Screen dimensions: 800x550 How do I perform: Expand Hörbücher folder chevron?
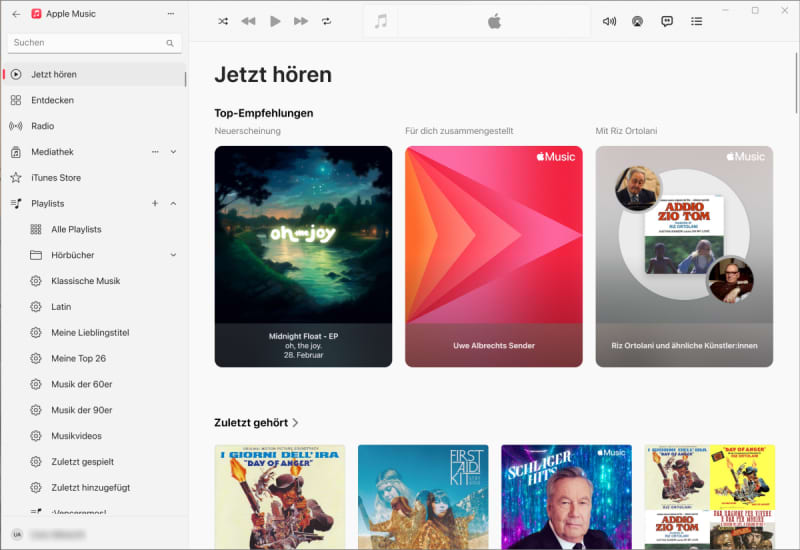click(173, 255)
